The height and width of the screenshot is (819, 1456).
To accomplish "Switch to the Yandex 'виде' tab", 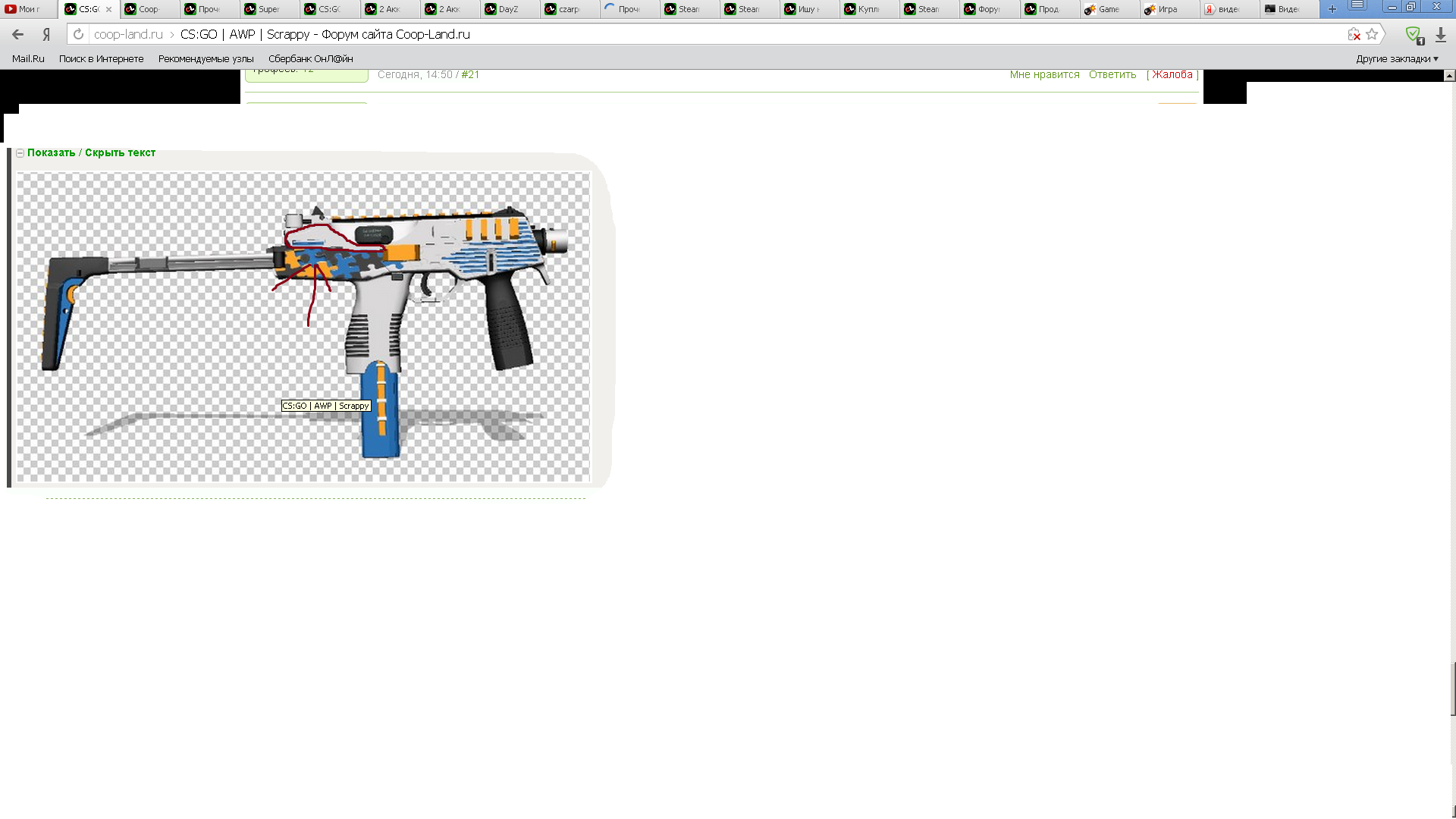I will click(x=1228, y=9).
